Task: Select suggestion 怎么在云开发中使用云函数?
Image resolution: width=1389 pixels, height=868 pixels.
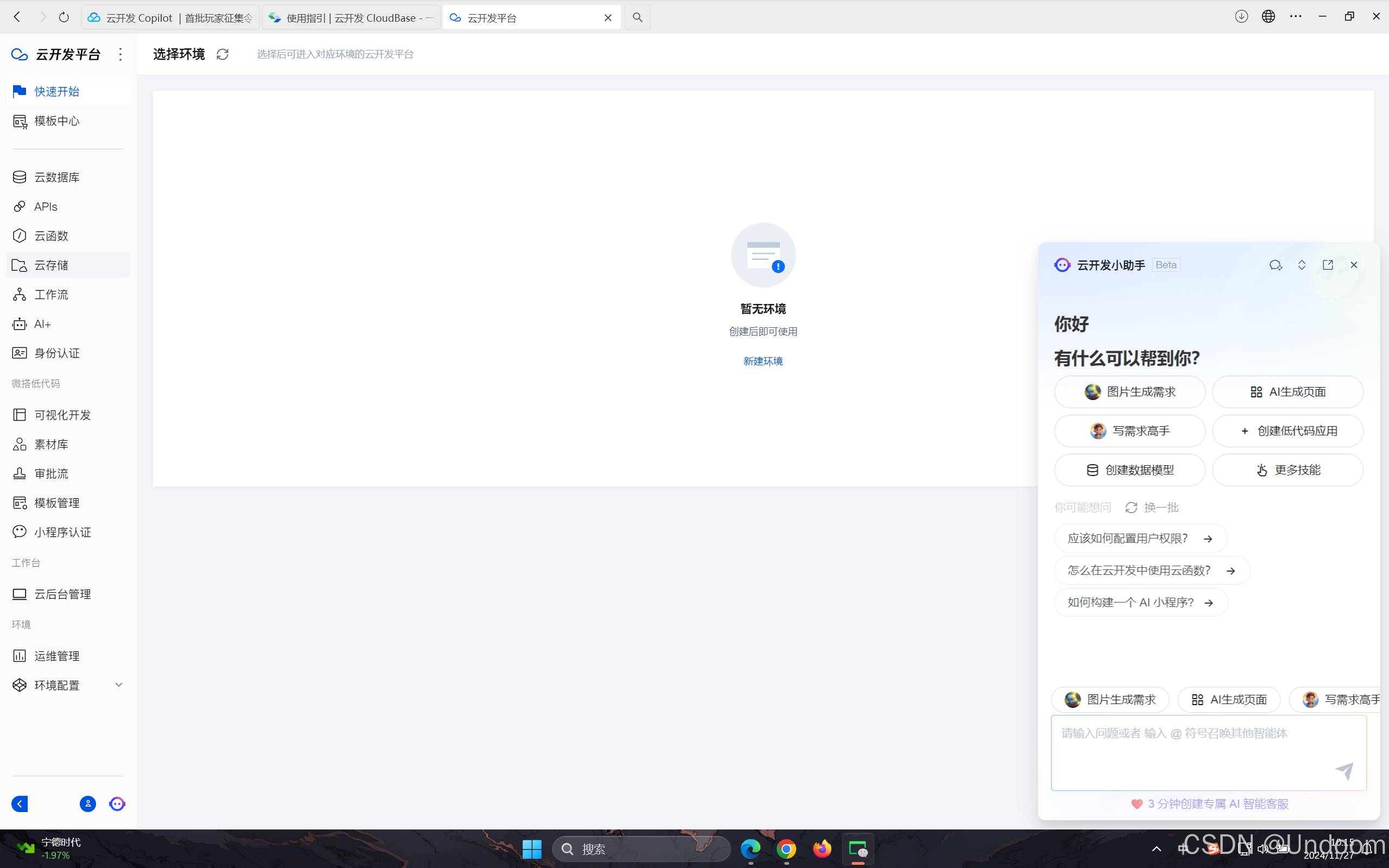Action: coord(1152,571)
